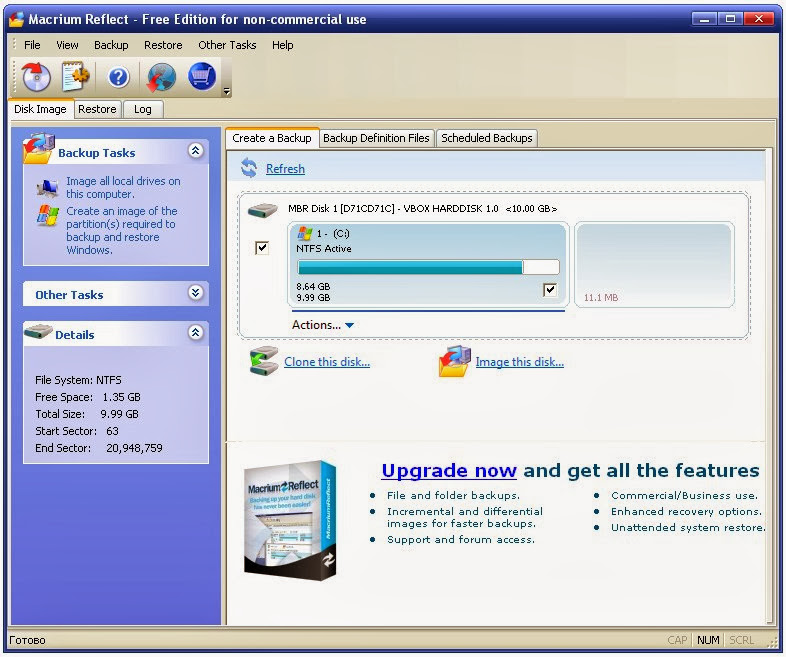Click the Macrium Reflect product box image
The image size is (786, 657).
(290, 520)
